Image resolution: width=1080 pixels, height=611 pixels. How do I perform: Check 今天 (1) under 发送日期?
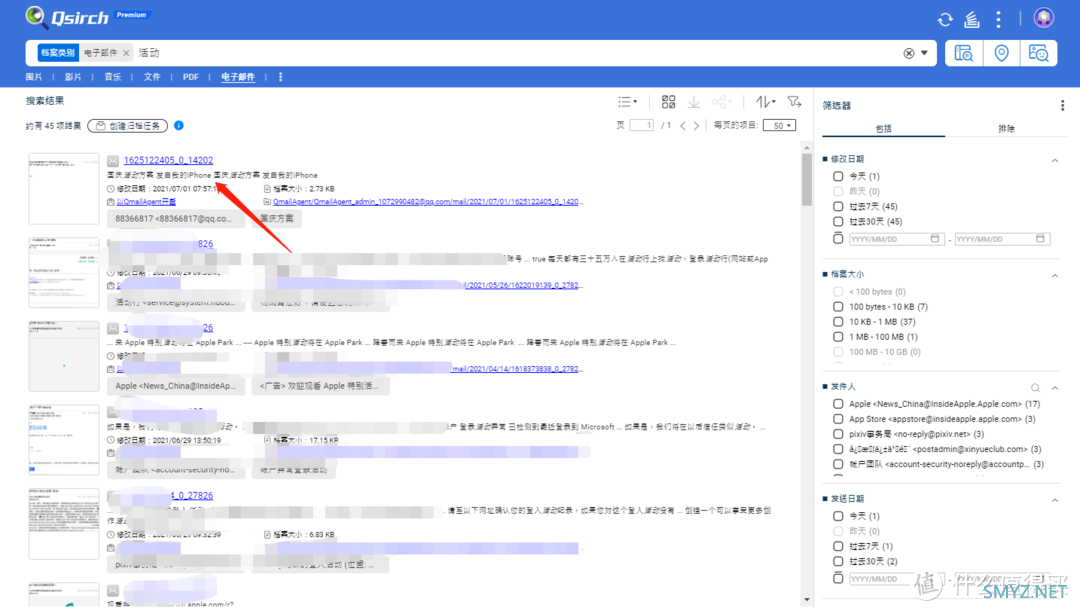pos(838,516)
